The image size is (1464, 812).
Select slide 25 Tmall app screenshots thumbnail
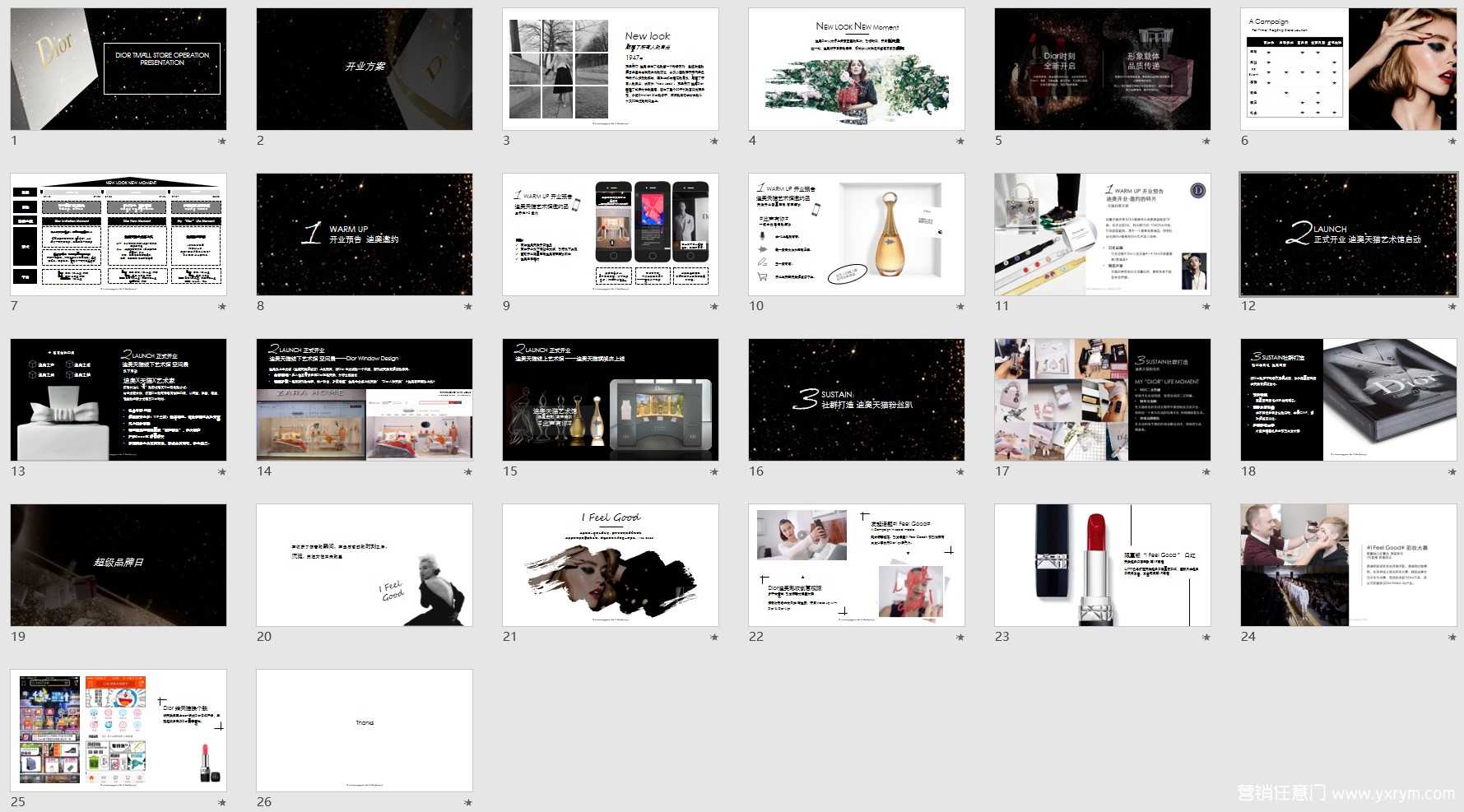point(119,731)
